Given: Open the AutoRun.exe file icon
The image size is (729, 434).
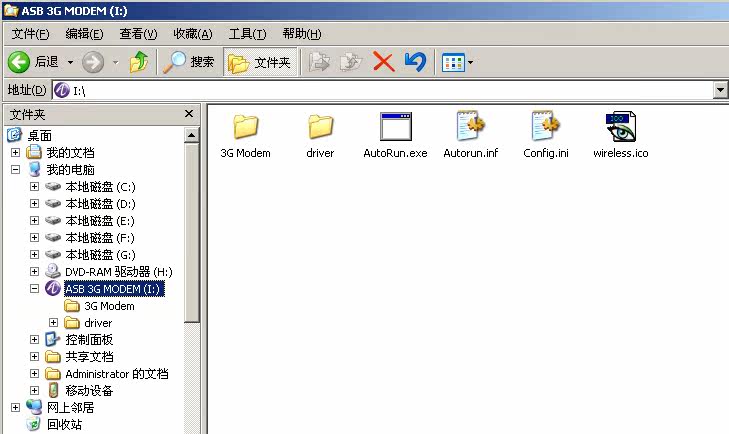Looking at the screenshot, I should [395, 128].
